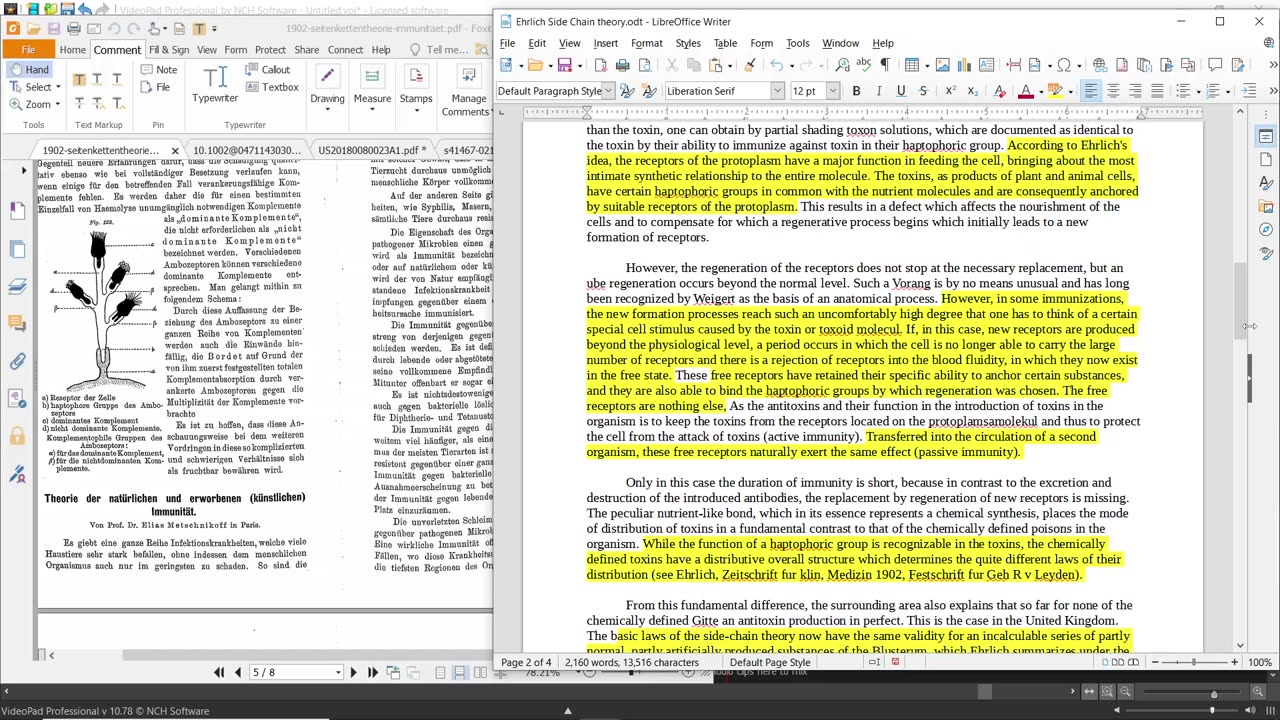The image size is (1280, 720).
Task: Open Find and Replace in Writer
Action: tap(842, 65)
